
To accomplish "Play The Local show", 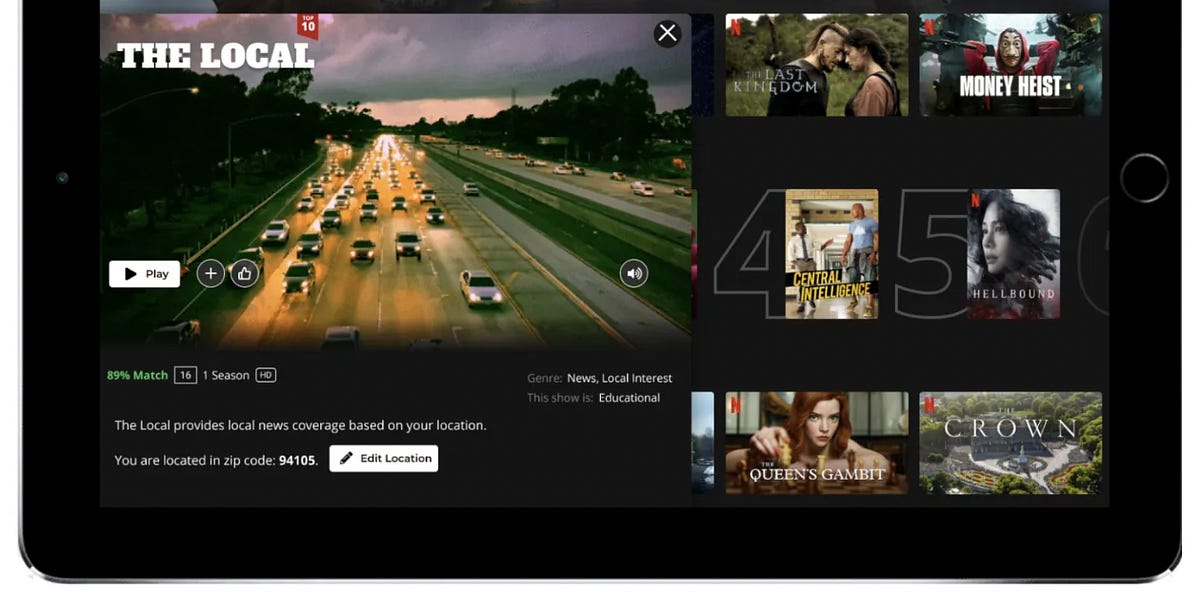I will pos(144,274).
